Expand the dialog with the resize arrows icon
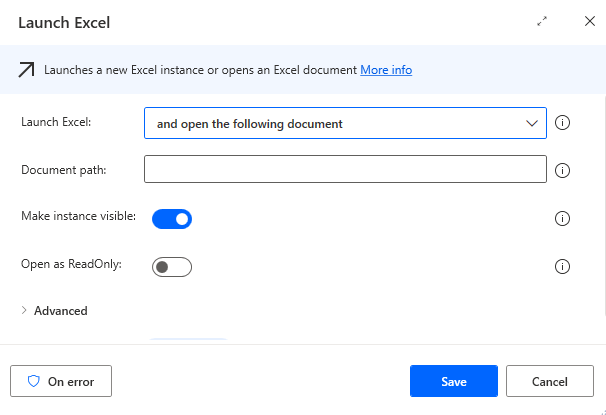Image resolution: width=606 pixels, height=415 pixels. click(x=542, y=21)
